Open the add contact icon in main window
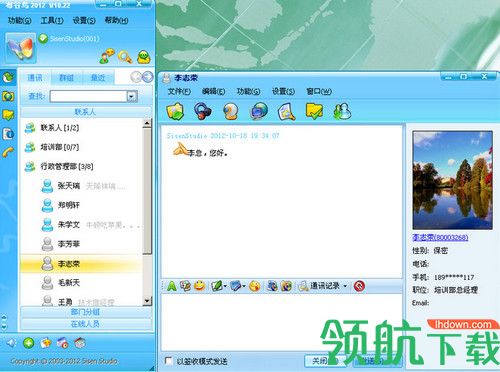The width and height of the screenshot is (500, 372). pyautogui.click(x=107, y=56)
